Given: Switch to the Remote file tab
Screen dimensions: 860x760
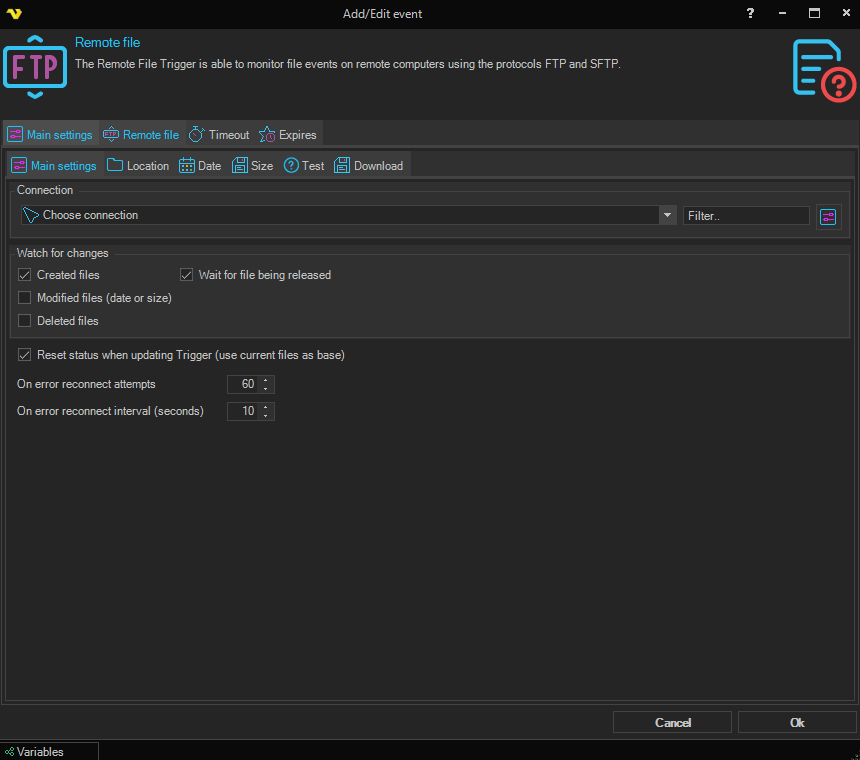Looking at the screenshot, I should (x=141, y=135).
